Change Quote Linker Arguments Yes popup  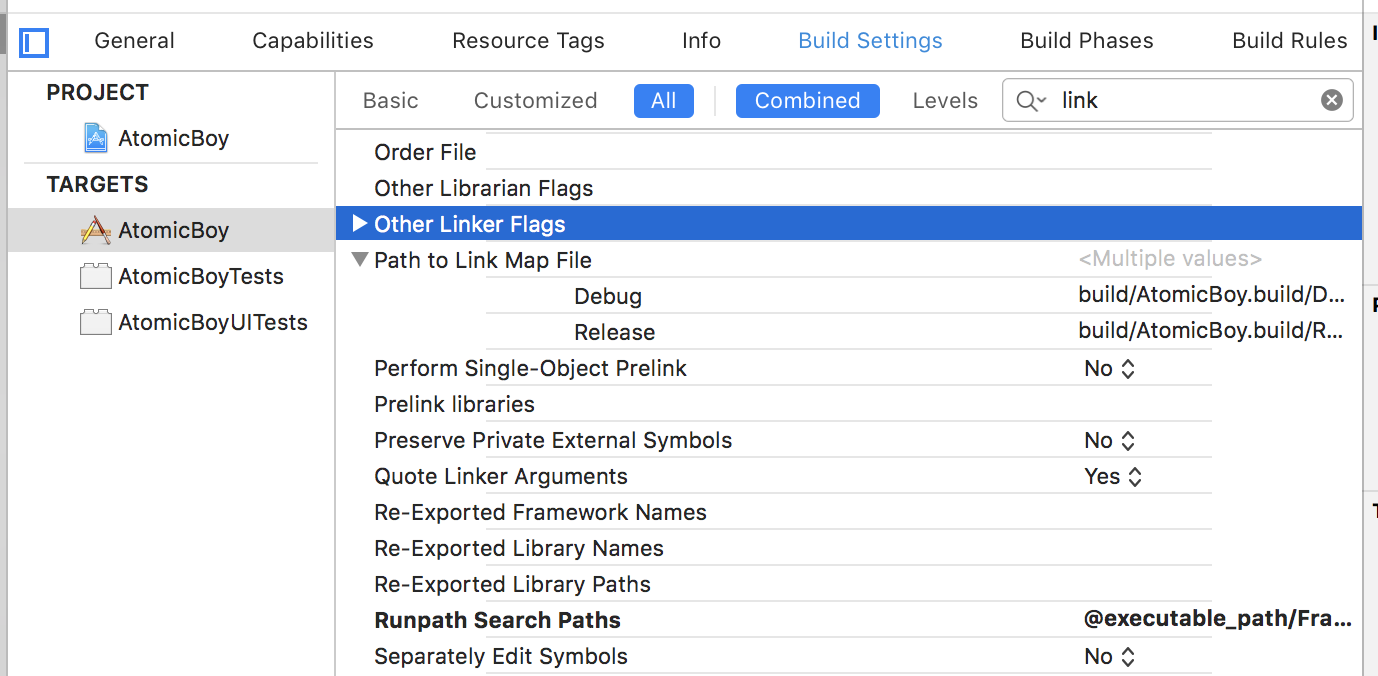point(1113,476)
